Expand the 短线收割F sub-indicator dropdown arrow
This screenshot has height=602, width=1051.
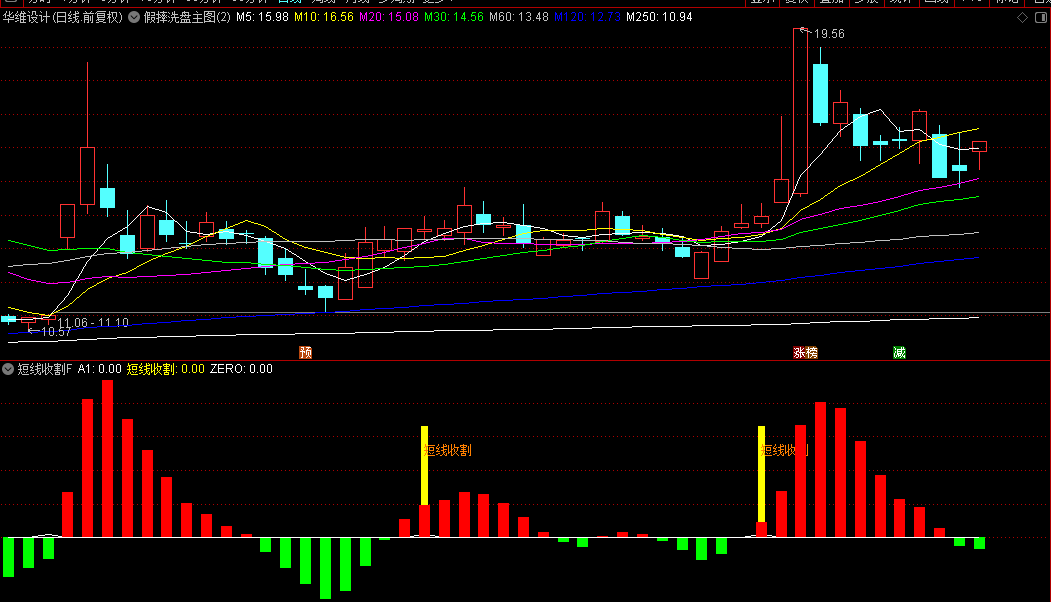click(8, 369)
